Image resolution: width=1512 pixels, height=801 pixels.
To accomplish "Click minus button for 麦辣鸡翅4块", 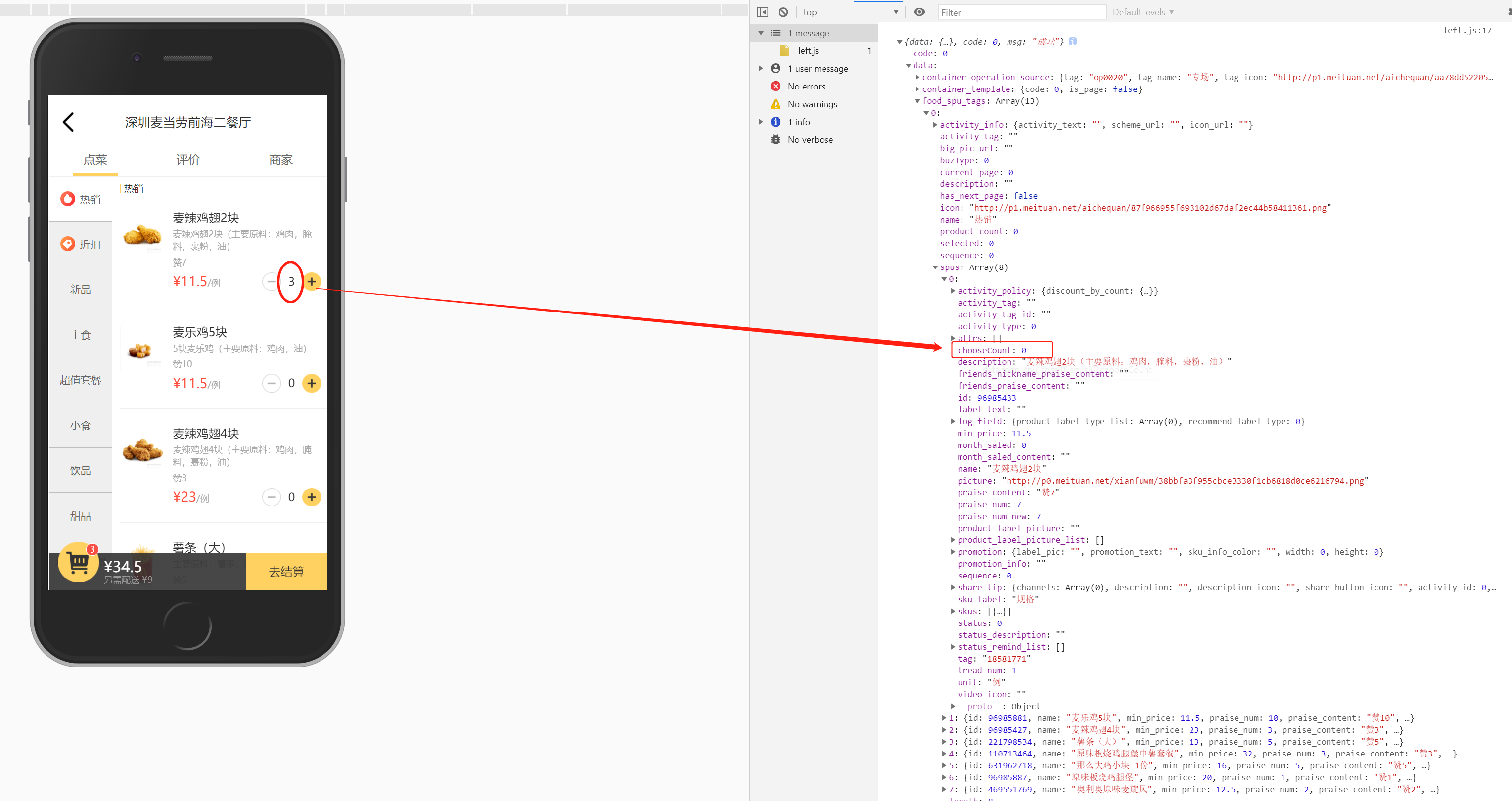I will pos(271,497).
